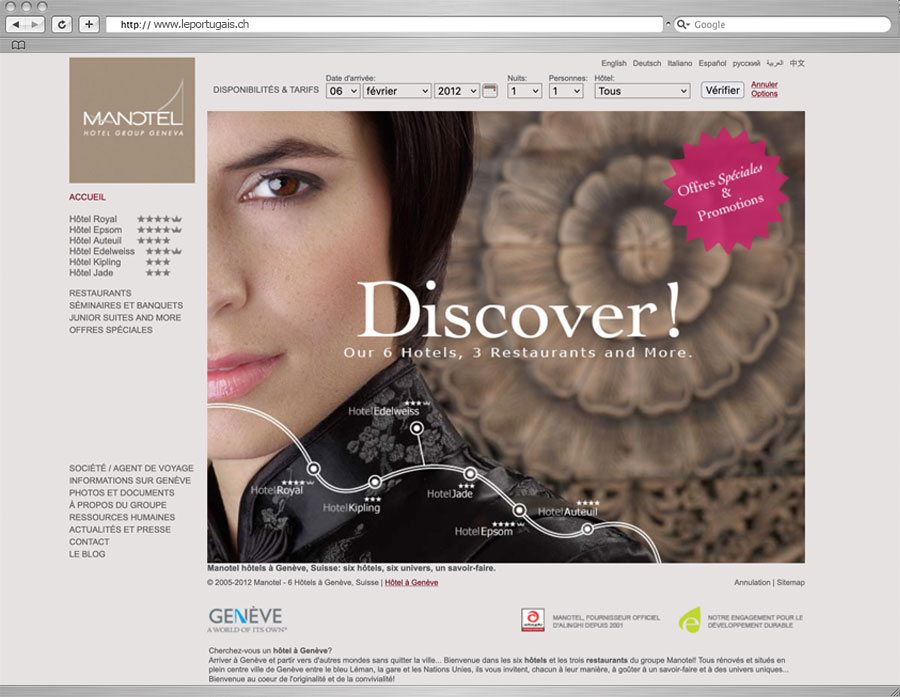Click the browser back arrow button
Viewport: 900px width, 697px height.
coord(17,24)
